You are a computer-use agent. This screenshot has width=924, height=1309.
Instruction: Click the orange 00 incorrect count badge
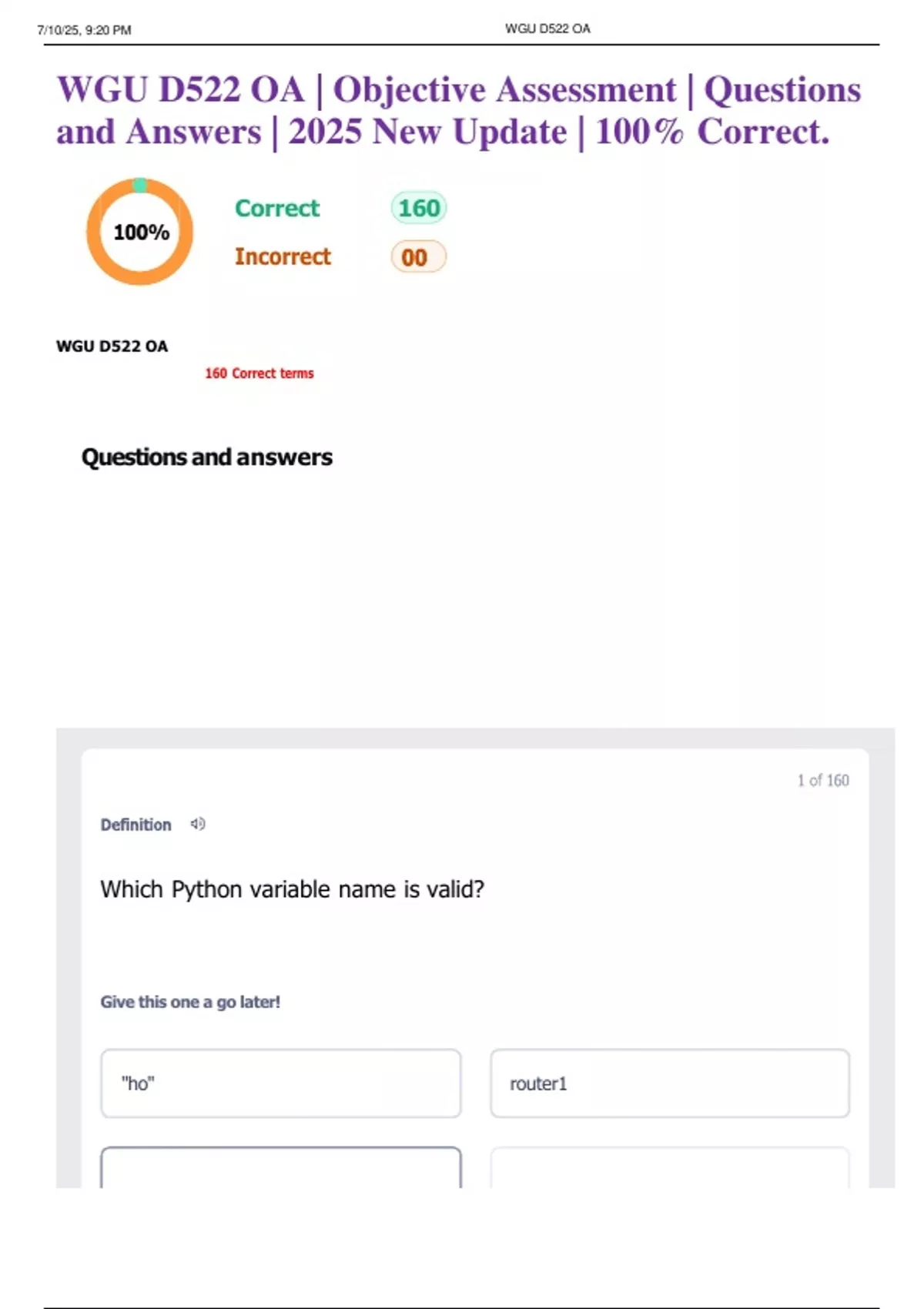tap(418, 257)
